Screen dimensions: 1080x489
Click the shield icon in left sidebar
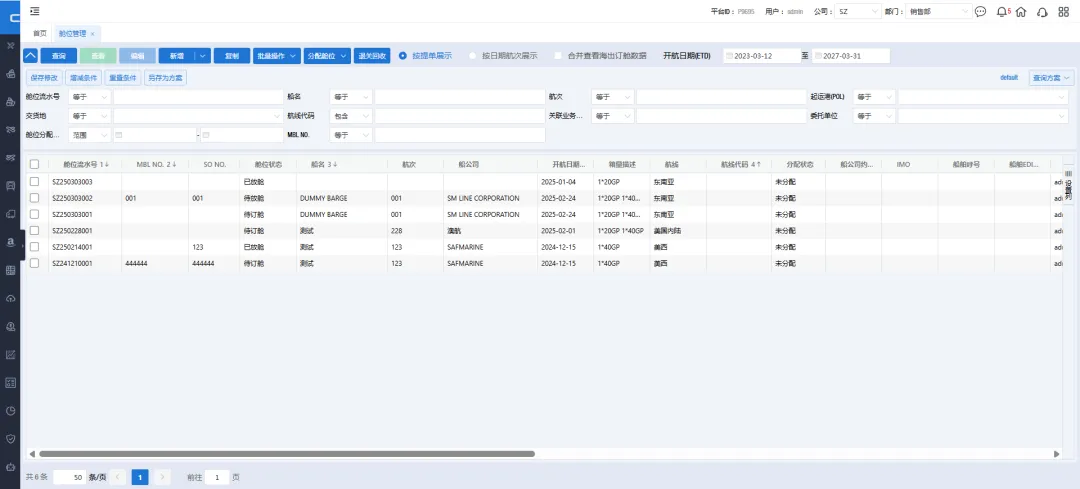(x=10, y=438)
